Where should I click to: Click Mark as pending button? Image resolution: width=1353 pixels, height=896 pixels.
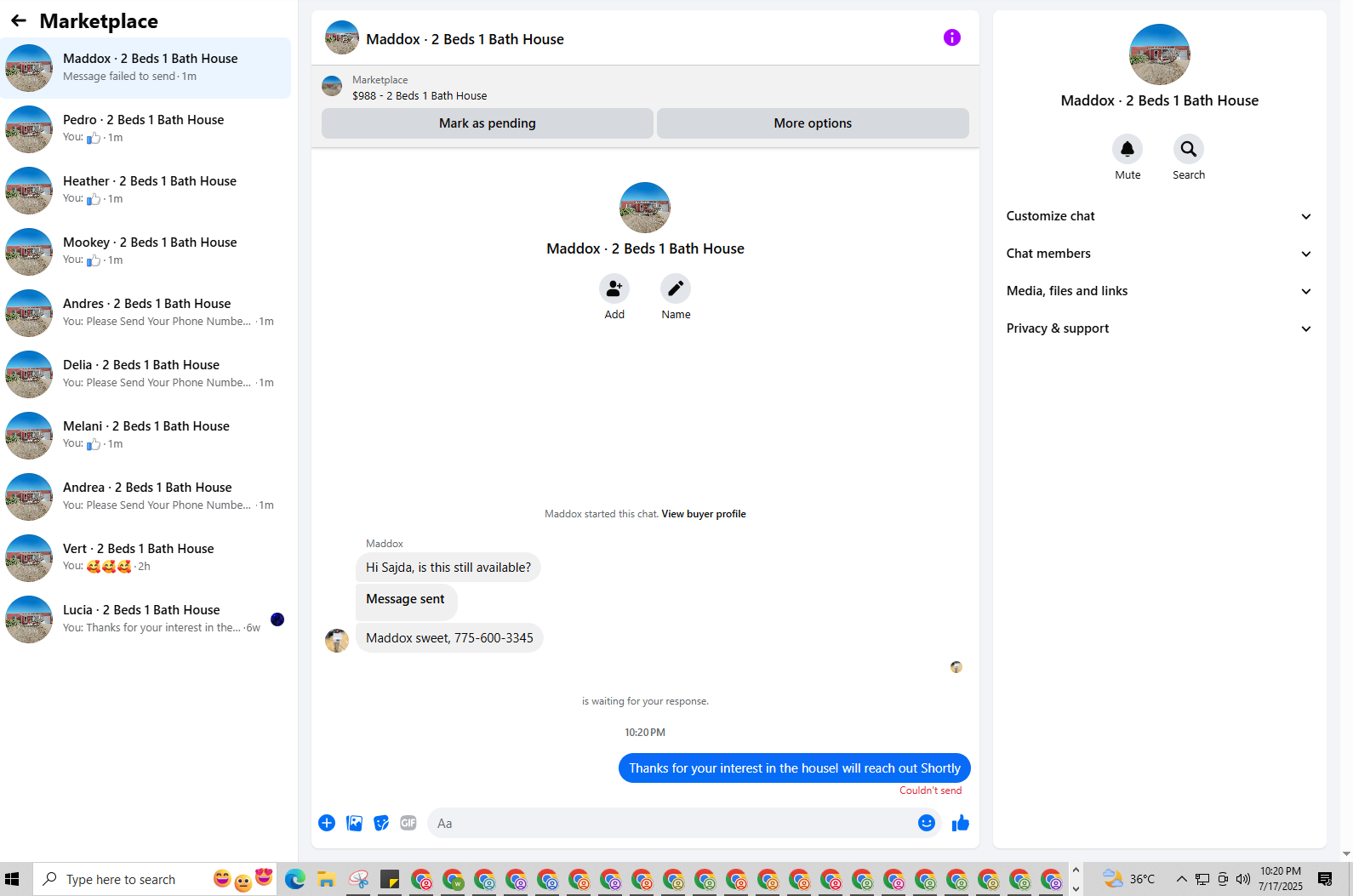(x=488, y=123)
